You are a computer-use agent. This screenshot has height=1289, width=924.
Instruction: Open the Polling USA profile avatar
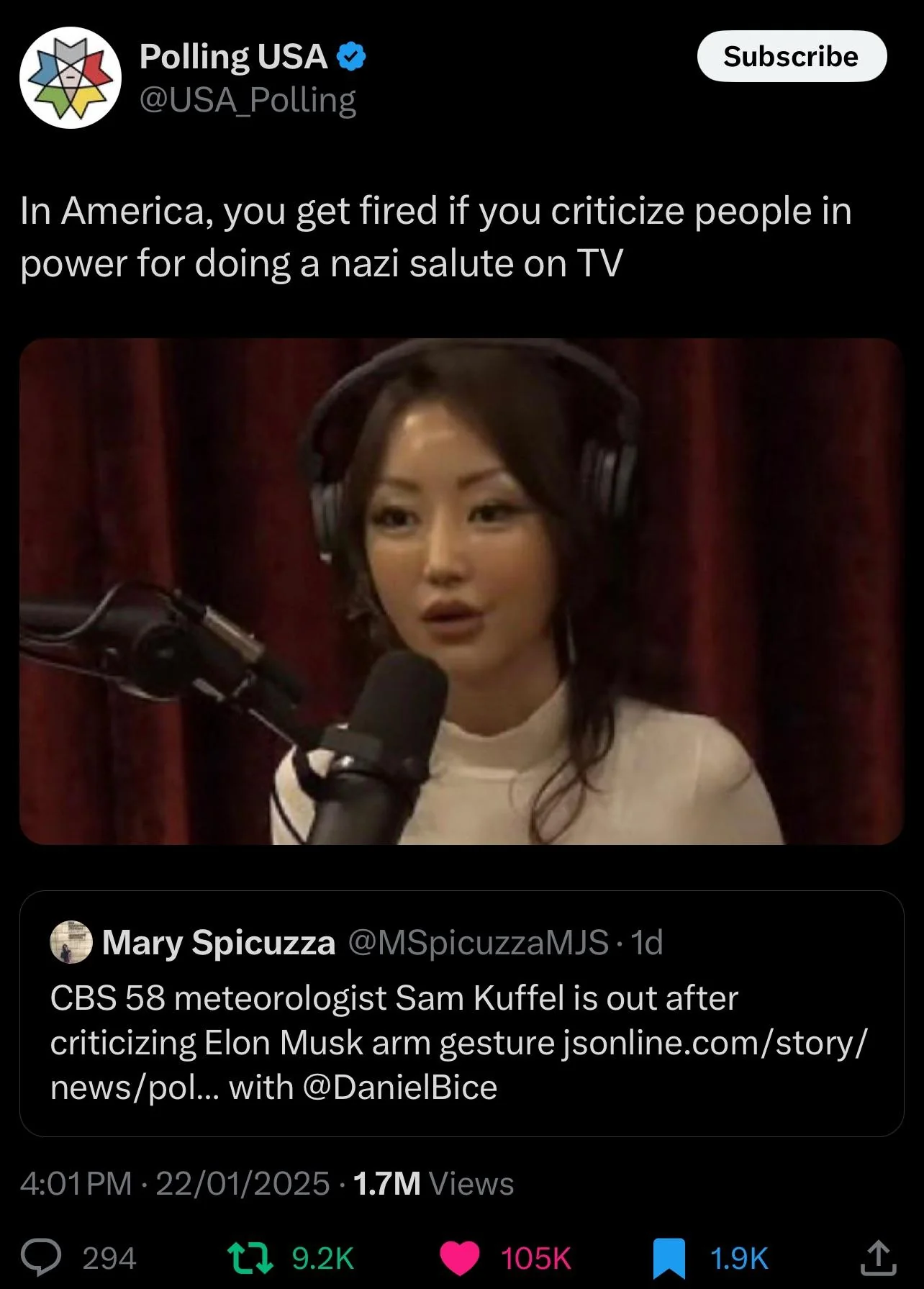71,78
